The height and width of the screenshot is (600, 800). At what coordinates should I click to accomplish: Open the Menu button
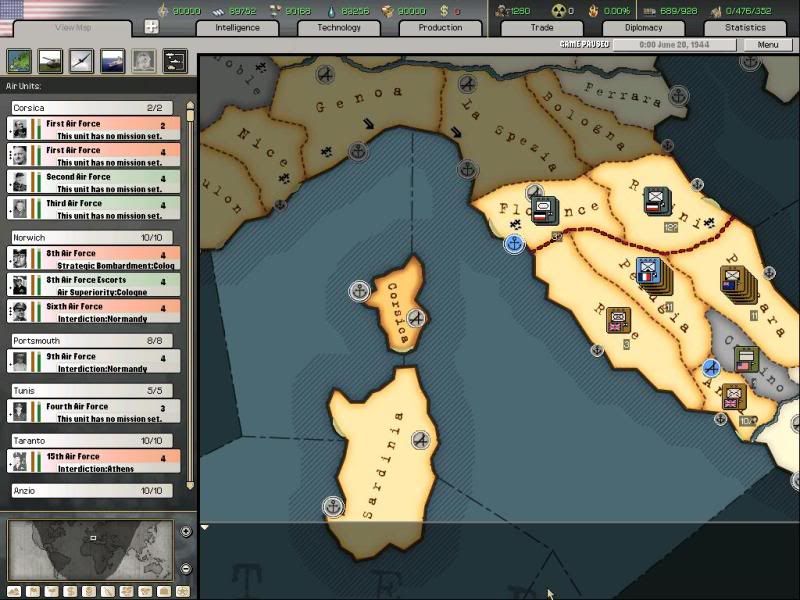[768, 45]
